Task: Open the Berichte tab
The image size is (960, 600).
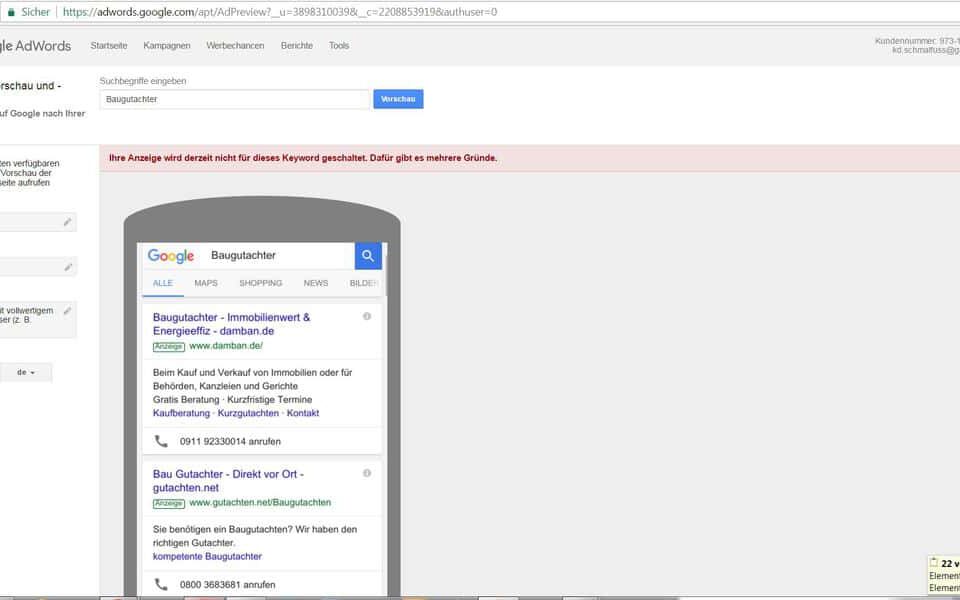Action: (297, 46)
